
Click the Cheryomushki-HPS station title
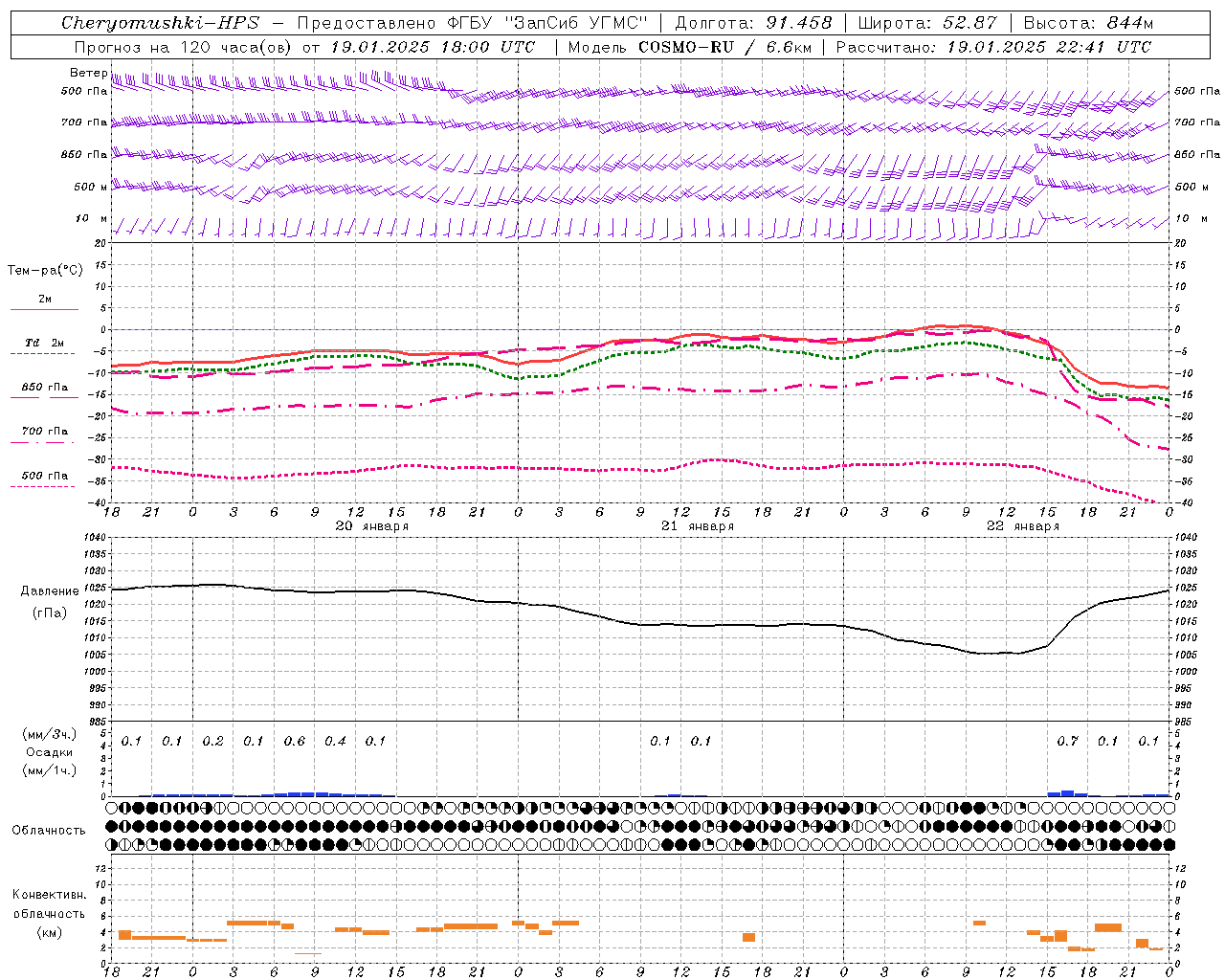[160, 23]
